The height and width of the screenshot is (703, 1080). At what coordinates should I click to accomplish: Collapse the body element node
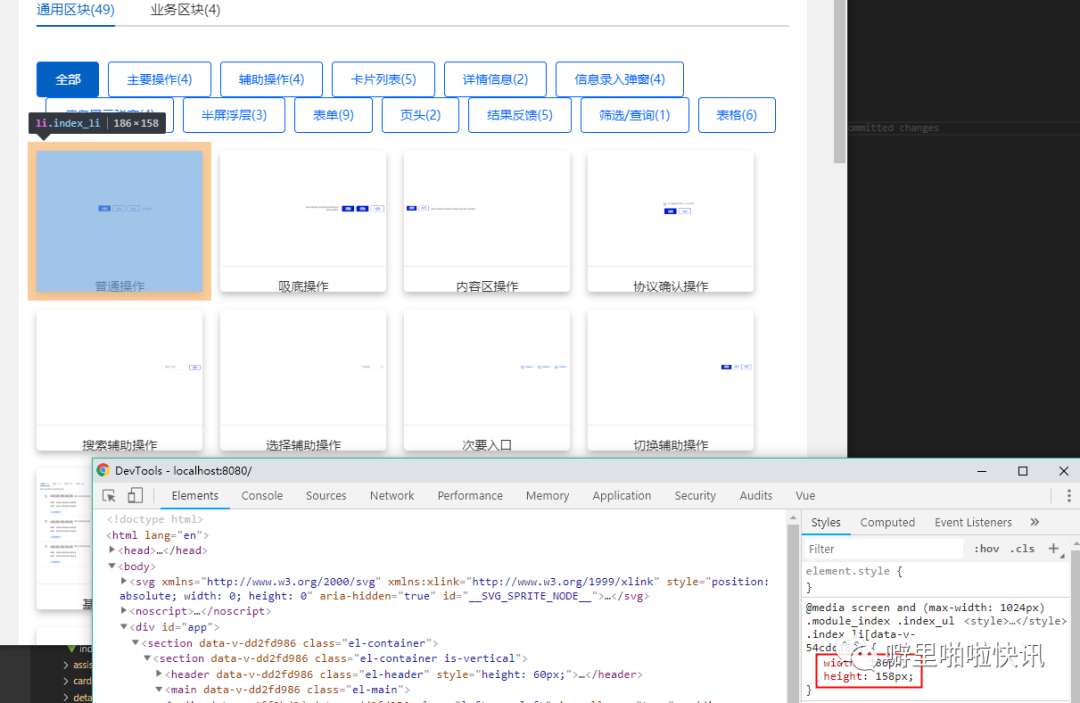click(x=112, y=566)
